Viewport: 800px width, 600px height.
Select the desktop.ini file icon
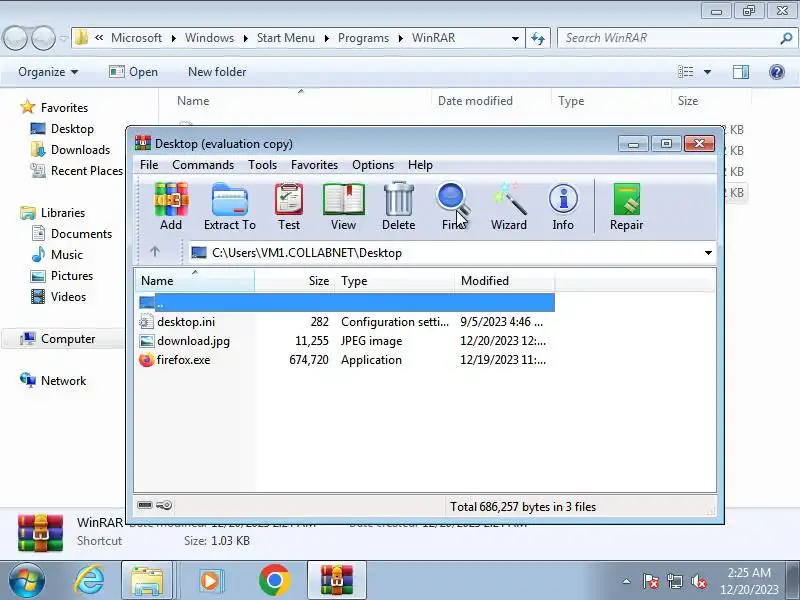point(146,321)
